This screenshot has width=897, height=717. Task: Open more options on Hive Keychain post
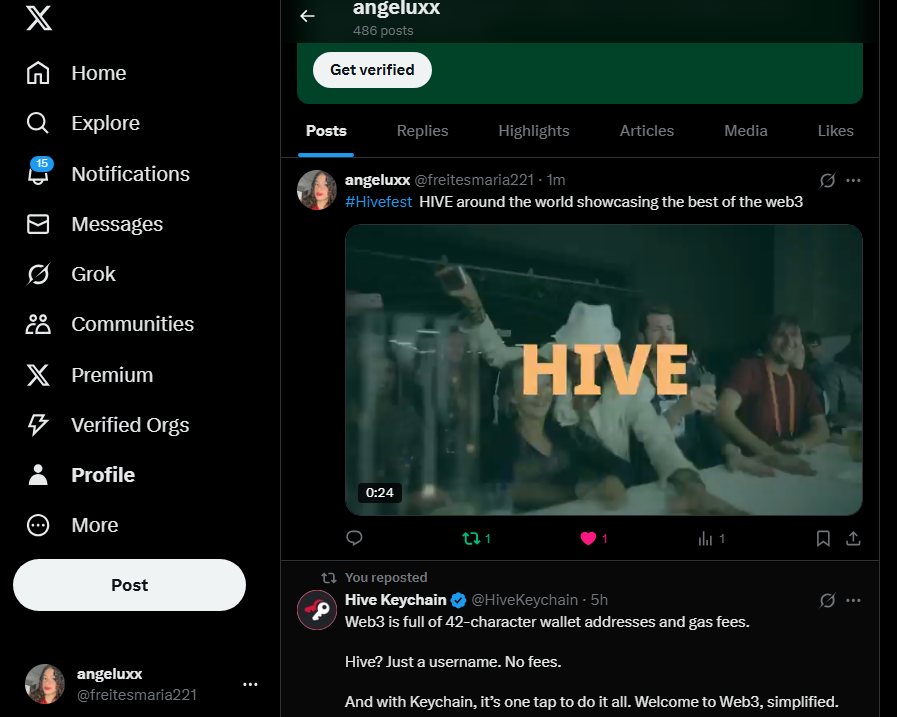[853, 600]
